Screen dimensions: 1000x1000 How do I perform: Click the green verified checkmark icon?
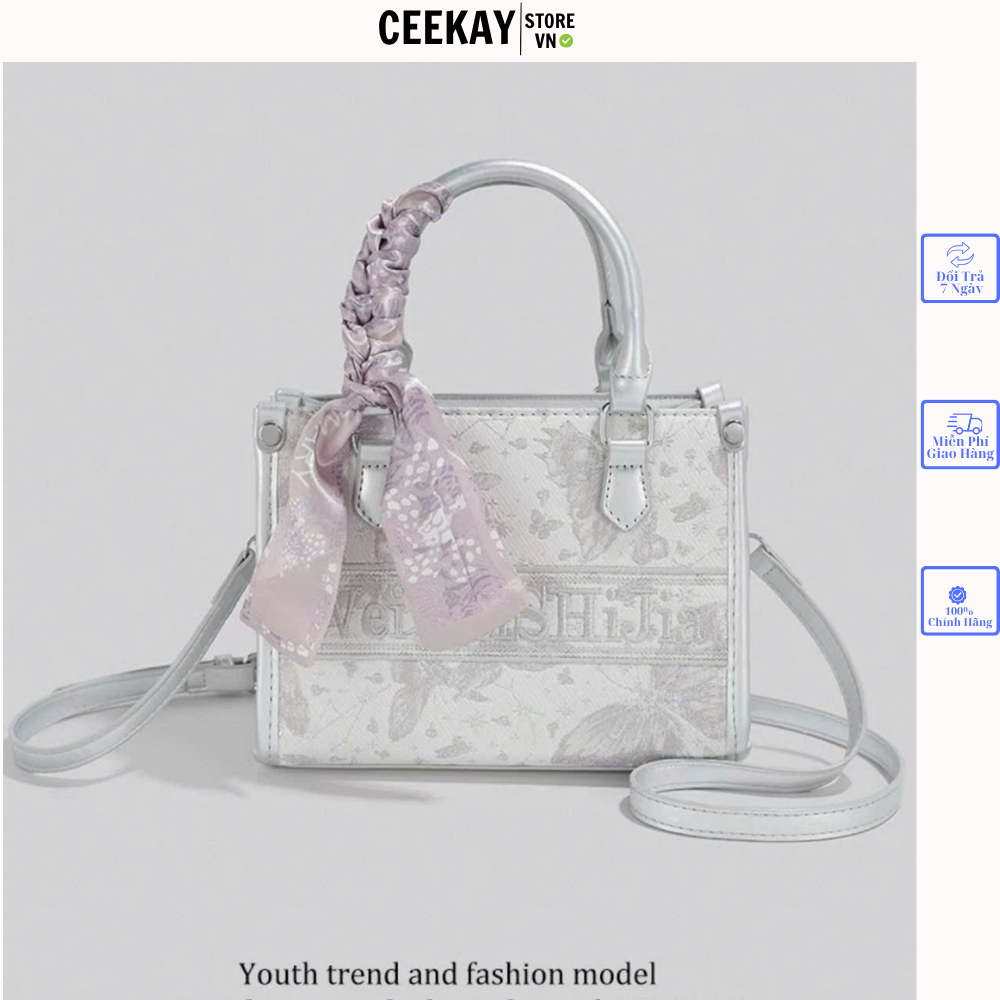tap(566, 41)
